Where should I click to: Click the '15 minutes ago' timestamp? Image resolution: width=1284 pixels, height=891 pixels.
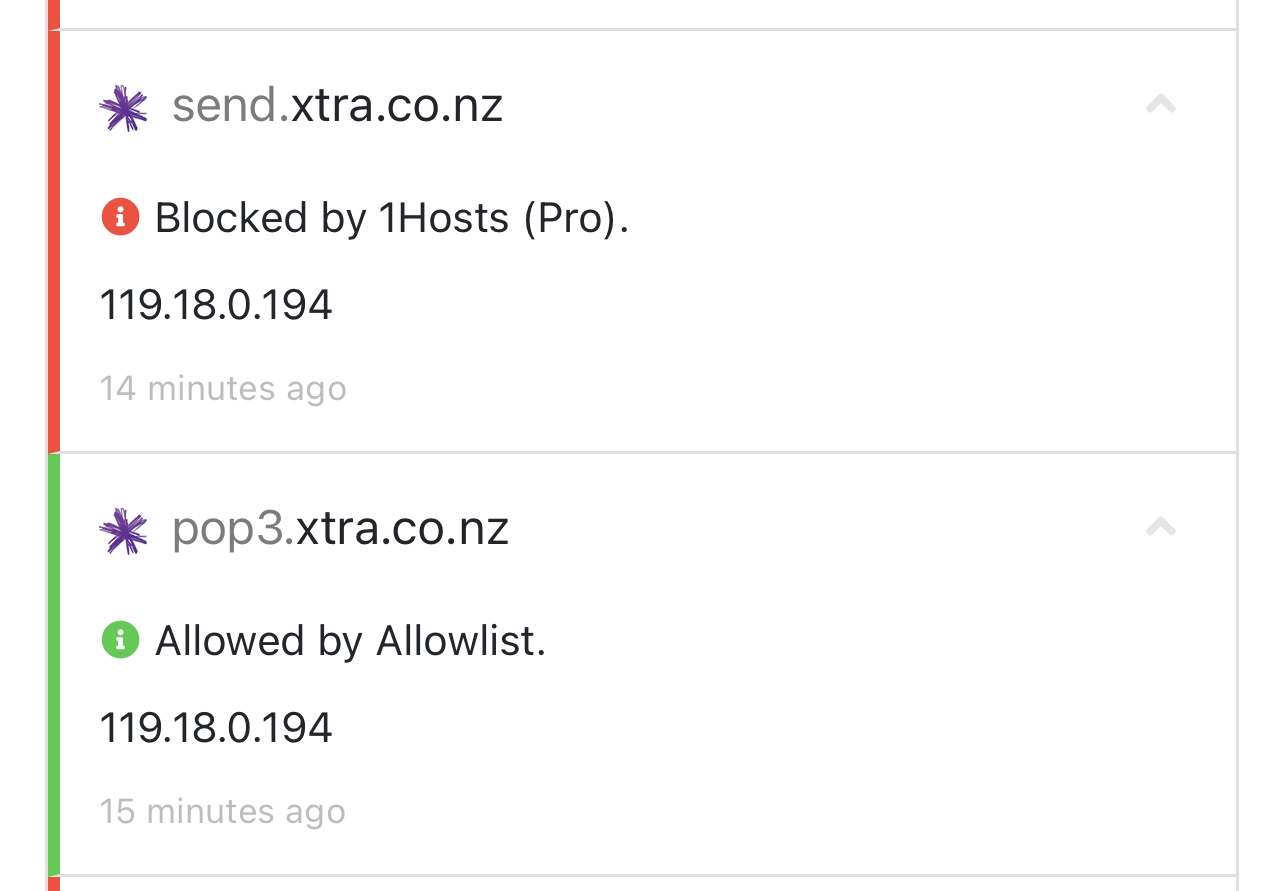click(x=224, y=811)
